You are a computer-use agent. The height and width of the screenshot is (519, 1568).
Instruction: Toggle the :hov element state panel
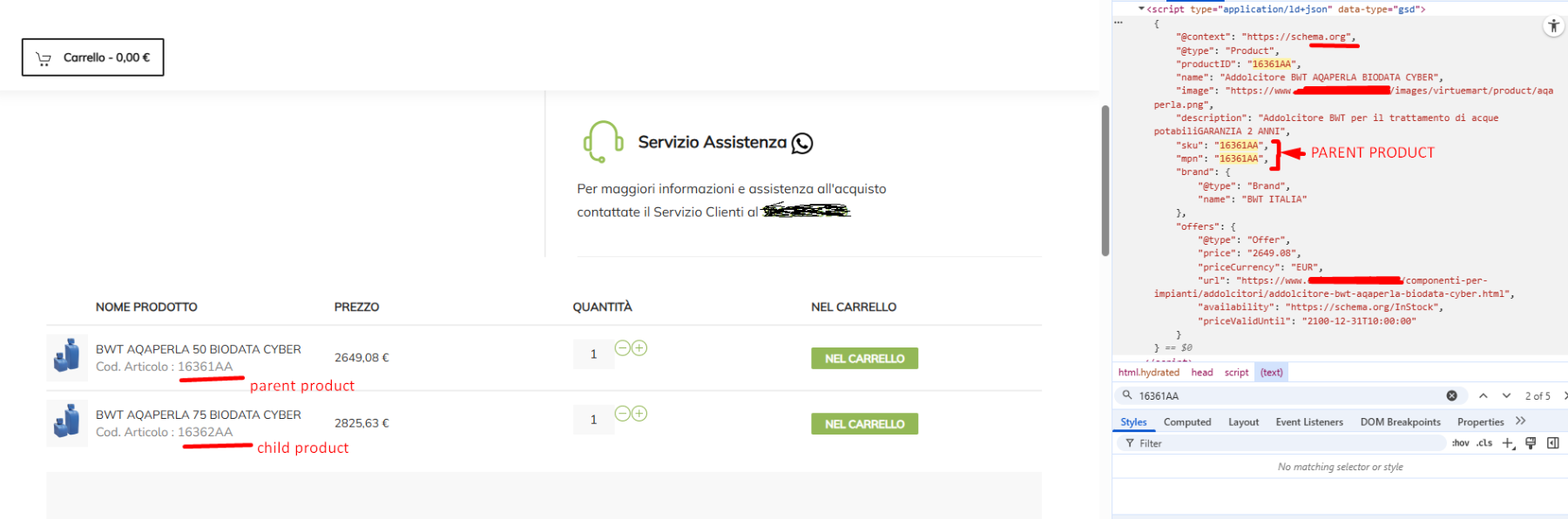click(1460, 443)
